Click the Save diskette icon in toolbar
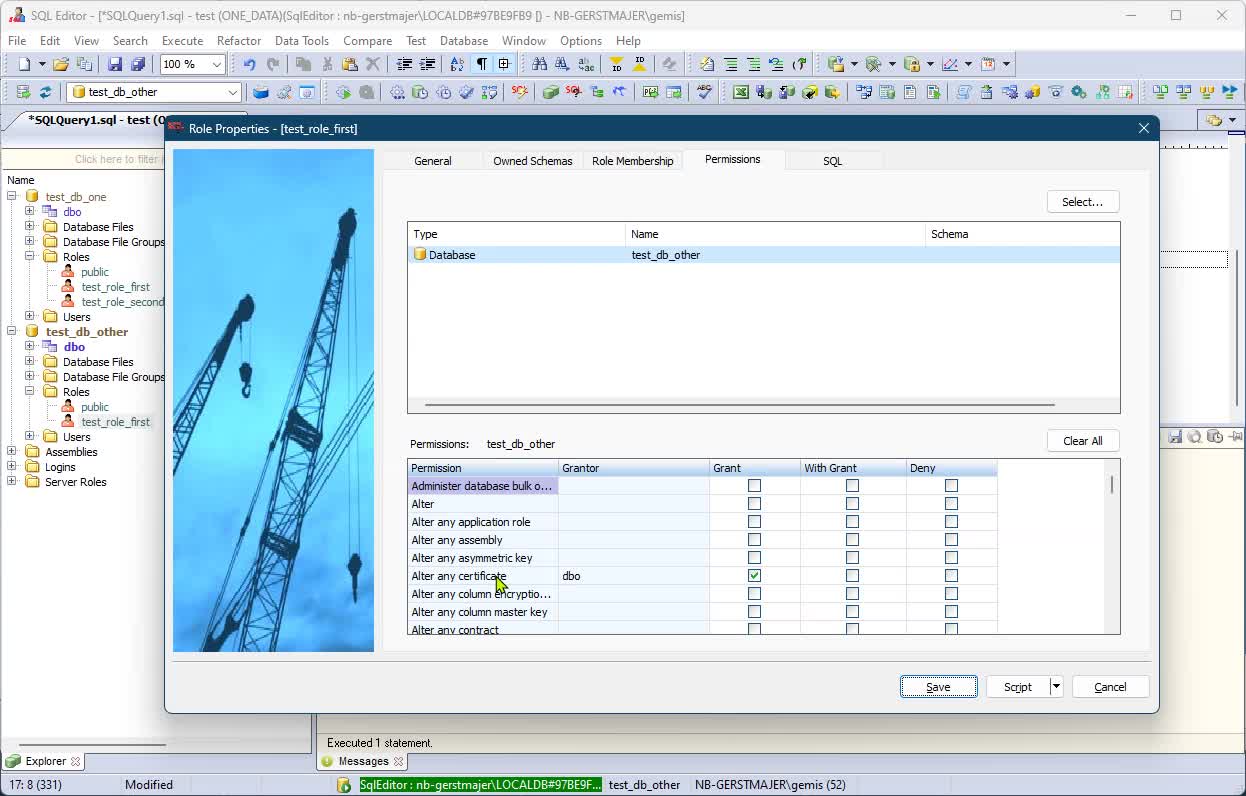This screenshot has width=1246, height=796. click(x=115, y=64)
